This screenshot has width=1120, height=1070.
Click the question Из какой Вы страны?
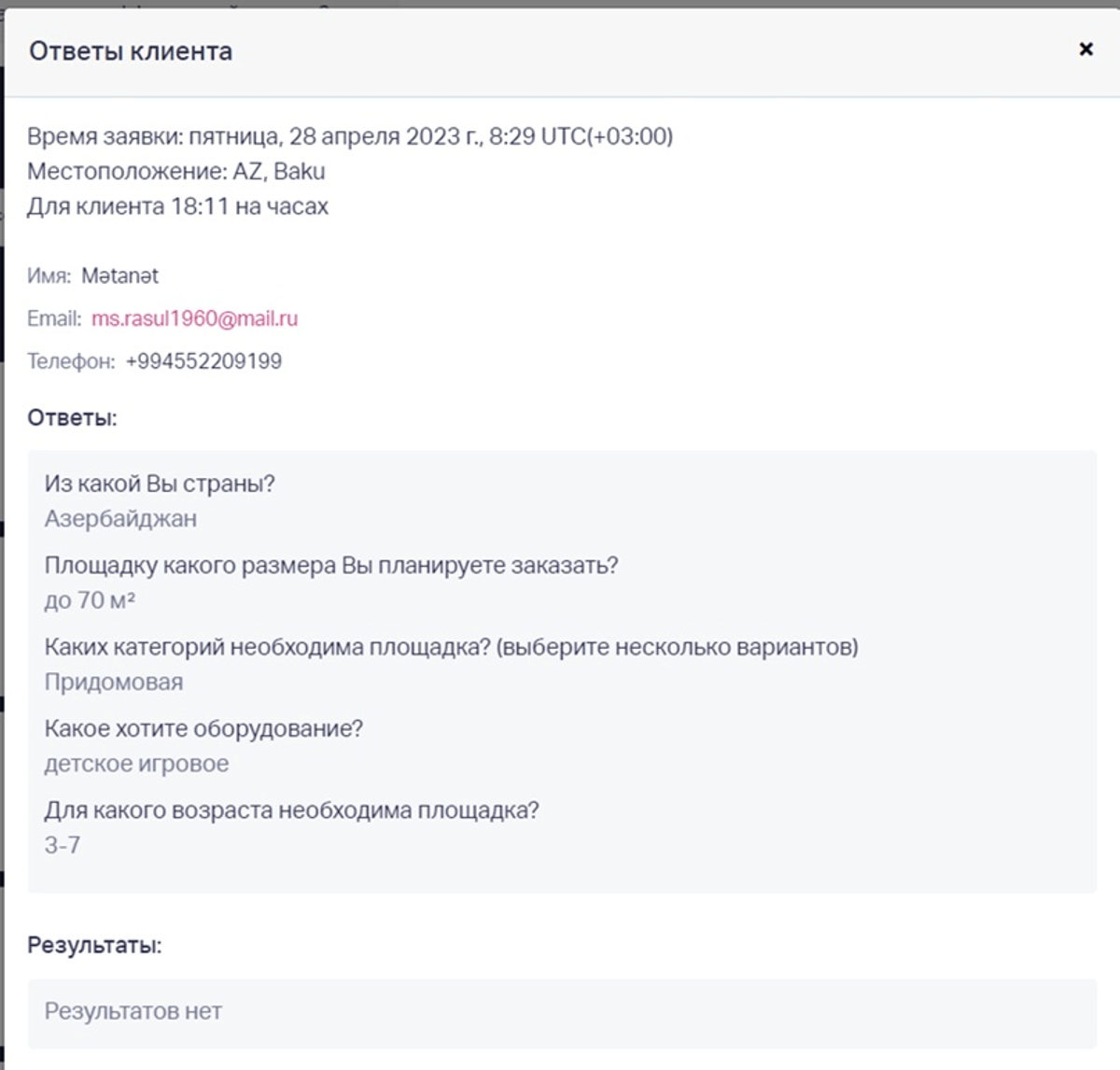click(x=160, y=484)
